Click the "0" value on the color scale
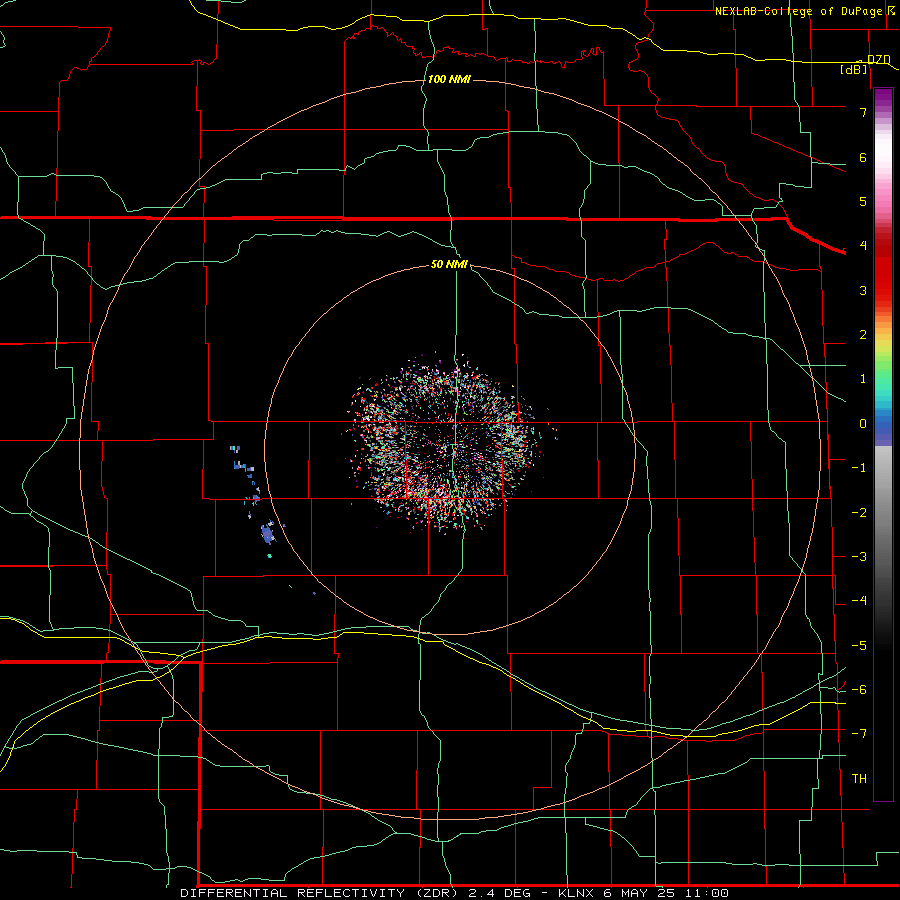Image resolution: width=900 pixels, height=900 pixels. 863,424
